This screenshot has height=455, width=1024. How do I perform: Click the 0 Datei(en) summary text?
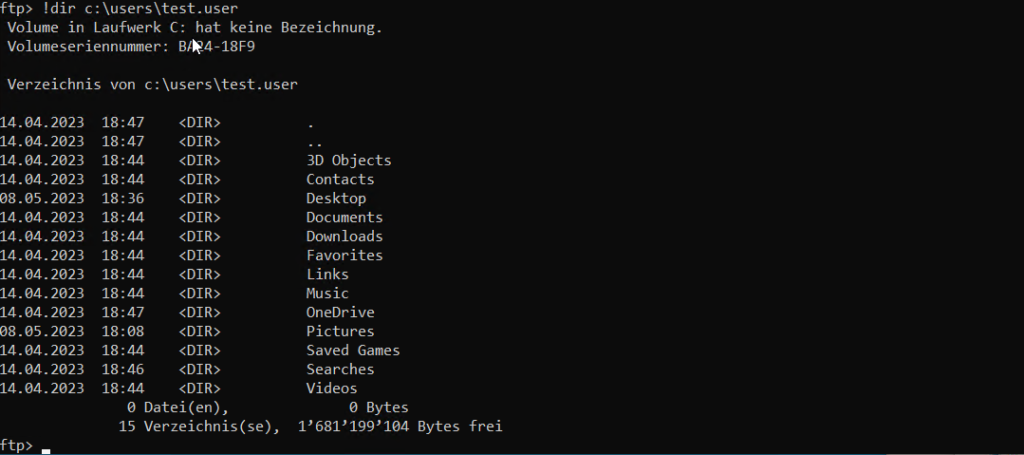(178, 408)
